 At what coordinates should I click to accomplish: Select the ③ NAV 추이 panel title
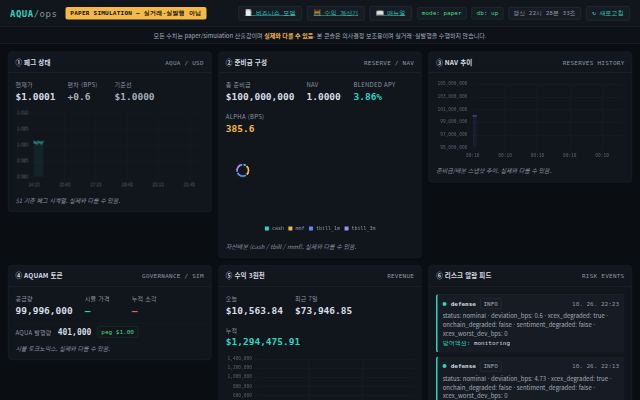[x=454, y=62]
